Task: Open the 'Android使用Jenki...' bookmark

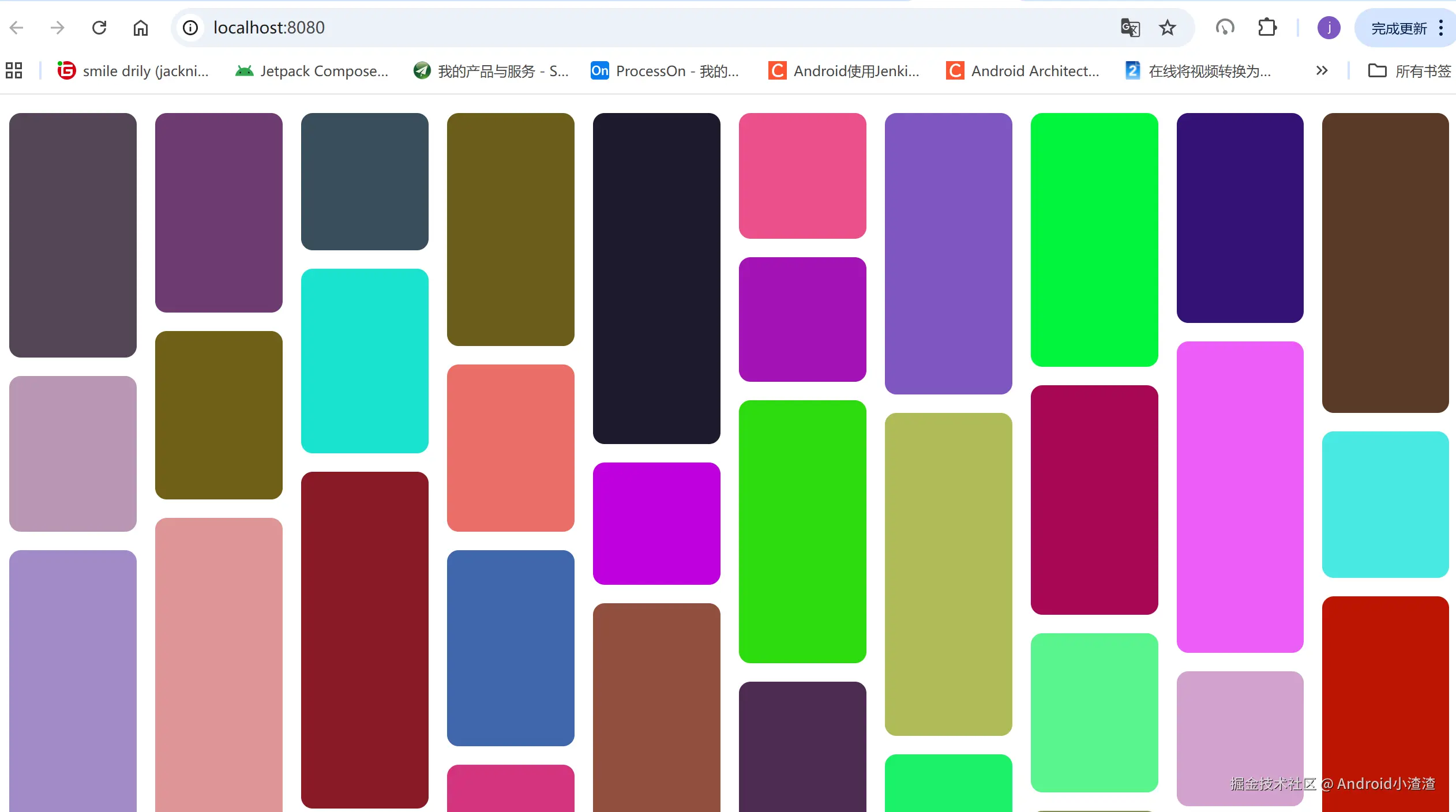Action: click(x=844, y=71)
